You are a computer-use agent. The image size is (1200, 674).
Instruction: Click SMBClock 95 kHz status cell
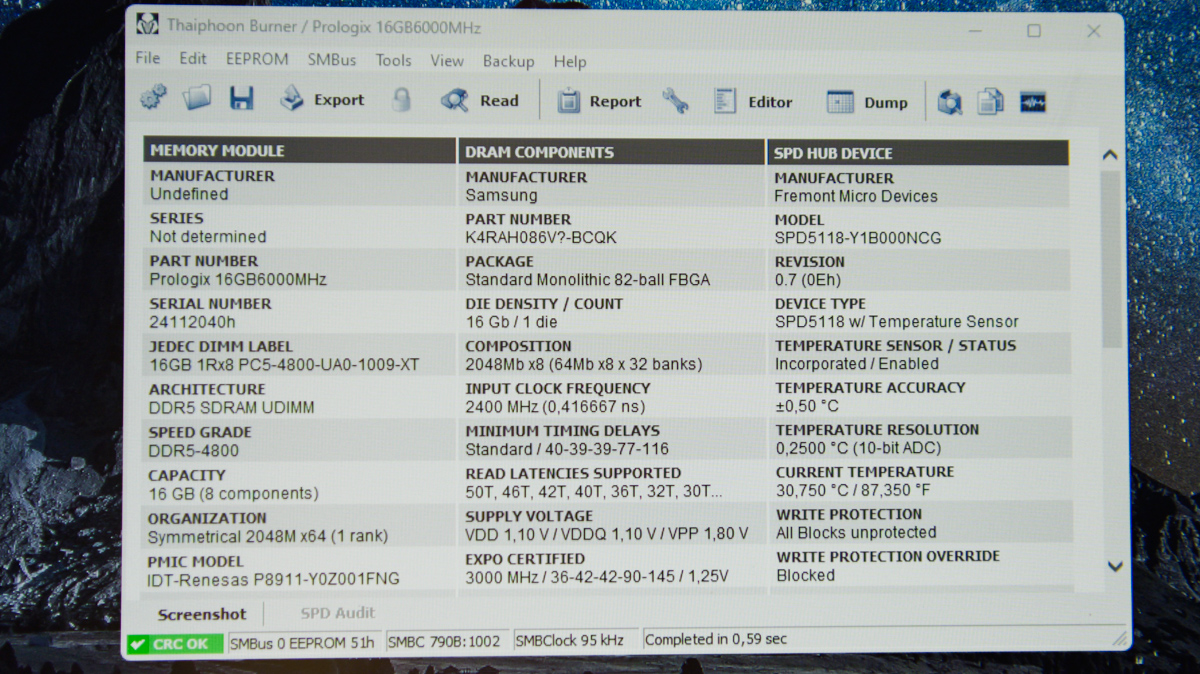click(575, 640)
